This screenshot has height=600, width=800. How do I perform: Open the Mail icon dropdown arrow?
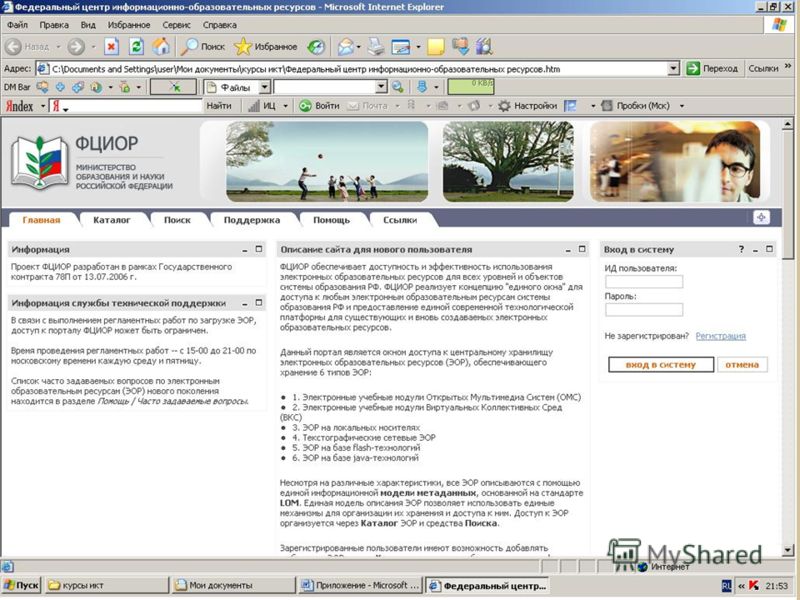pyautogui.click(x=359, y=47)
